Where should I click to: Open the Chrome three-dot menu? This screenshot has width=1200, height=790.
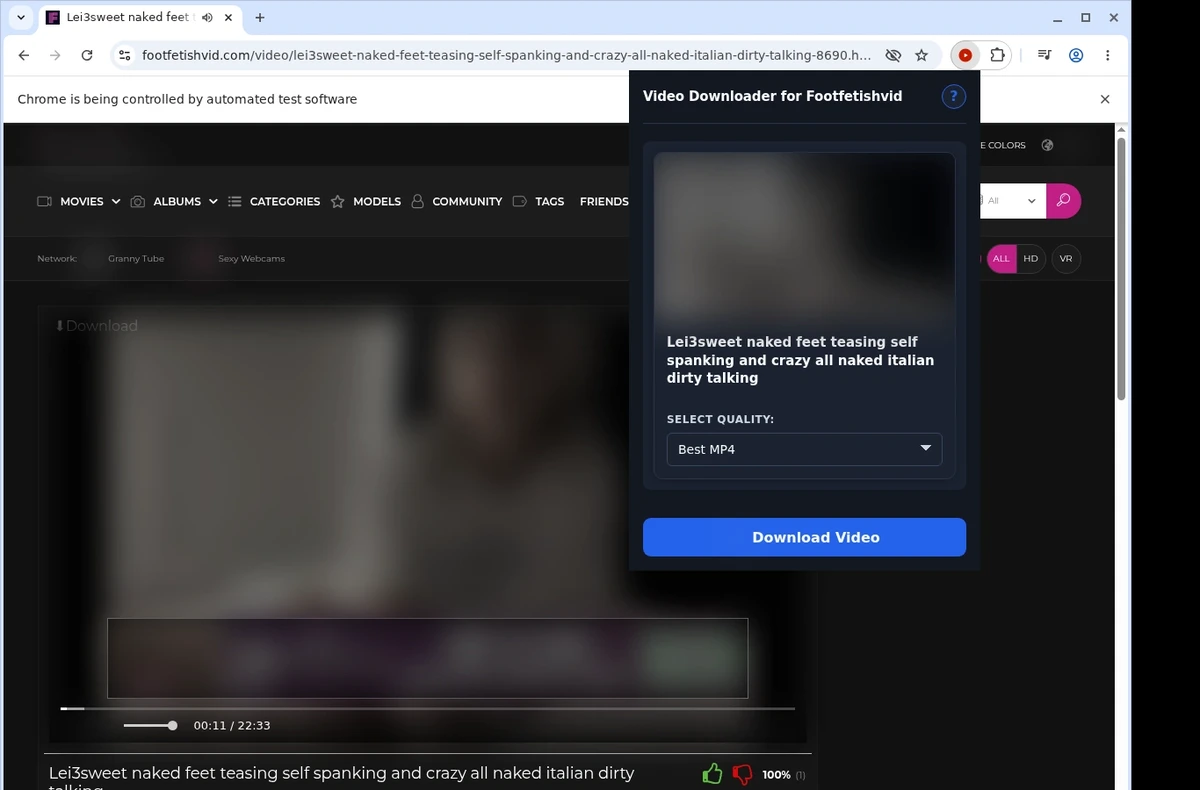click(x=1108, y=56)
